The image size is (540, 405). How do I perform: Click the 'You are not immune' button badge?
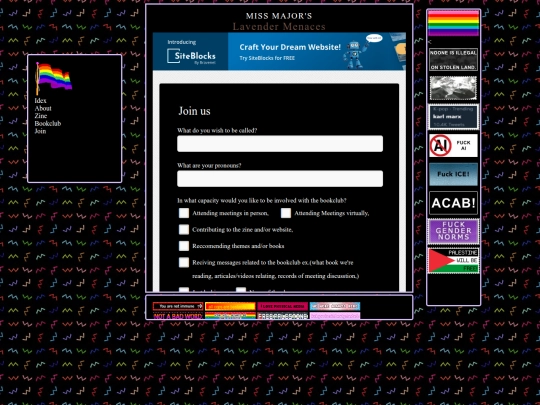[x=178, y=306]
